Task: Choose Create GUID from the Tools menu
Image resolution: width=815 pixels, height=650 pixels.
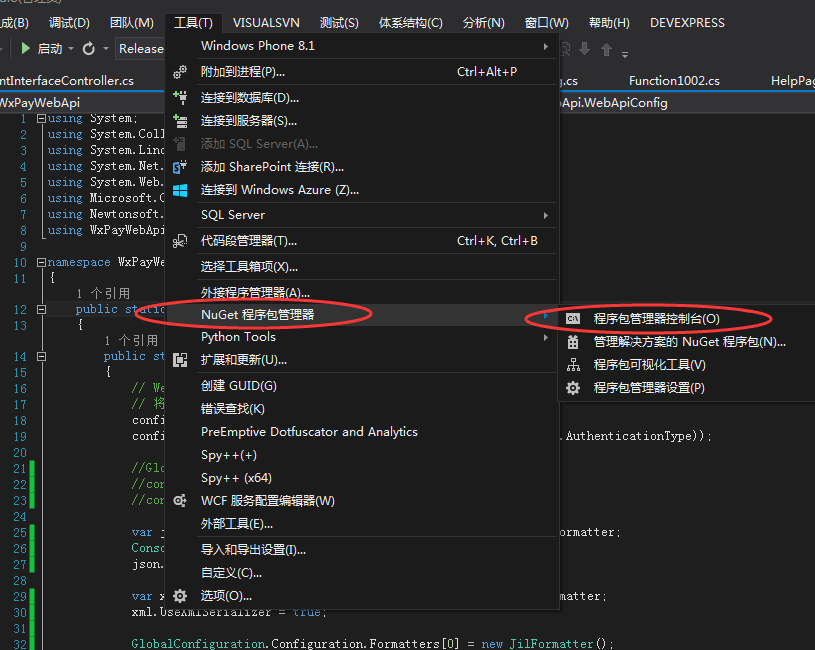Action: coord(239,386)
